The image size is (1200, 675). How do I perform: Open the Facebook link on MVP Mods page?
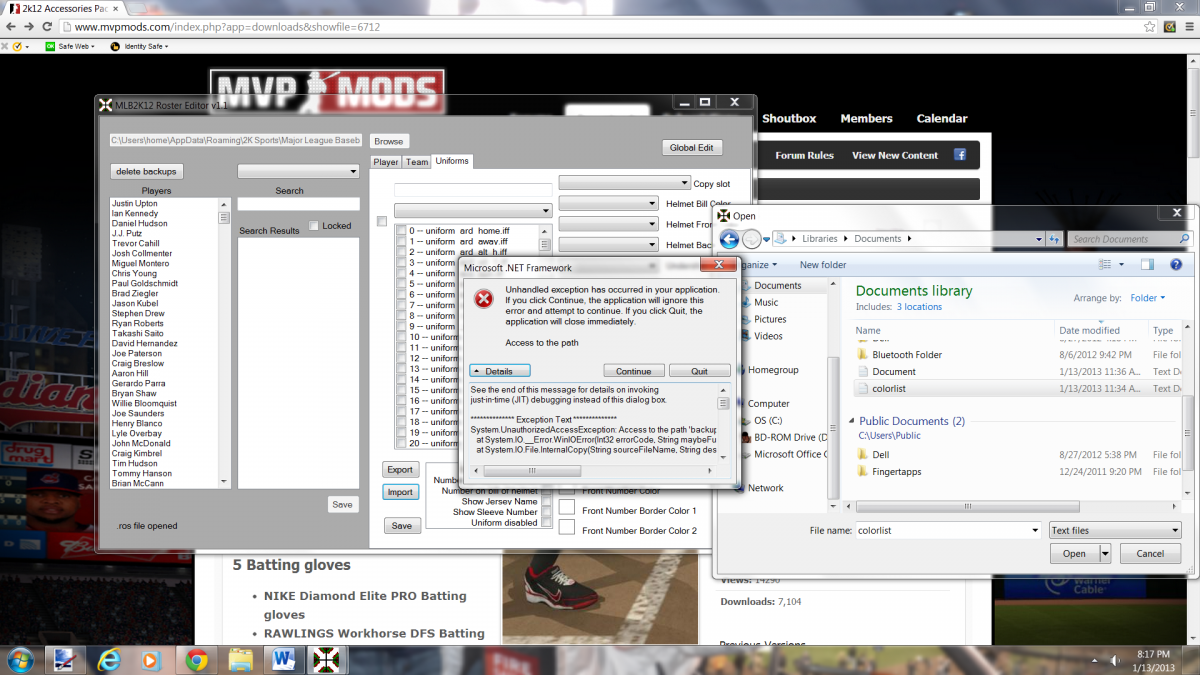(x=960, y=155)
